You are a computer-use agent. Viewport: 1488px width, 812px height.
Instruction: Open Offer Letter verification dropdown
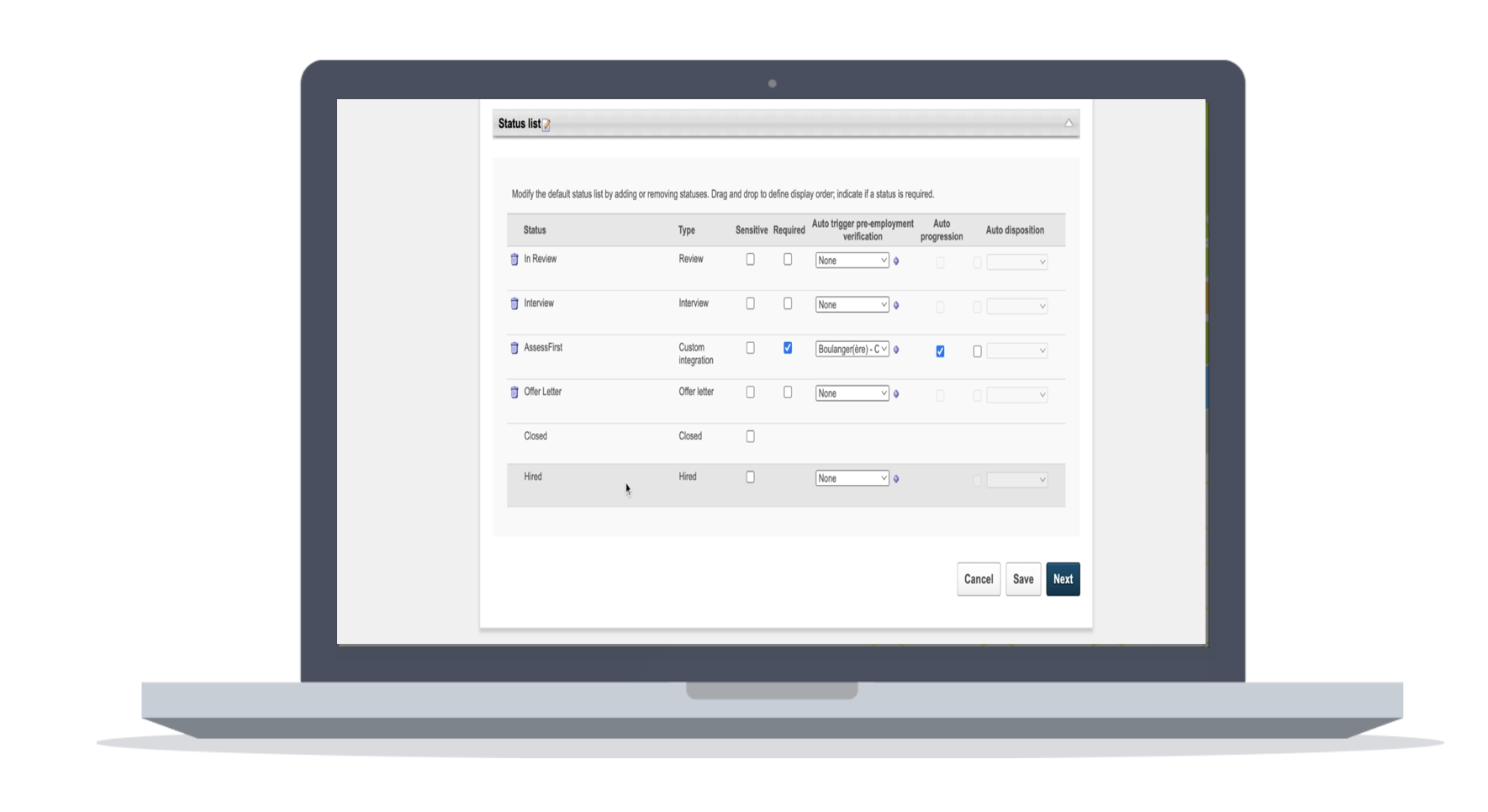(852, 393)
